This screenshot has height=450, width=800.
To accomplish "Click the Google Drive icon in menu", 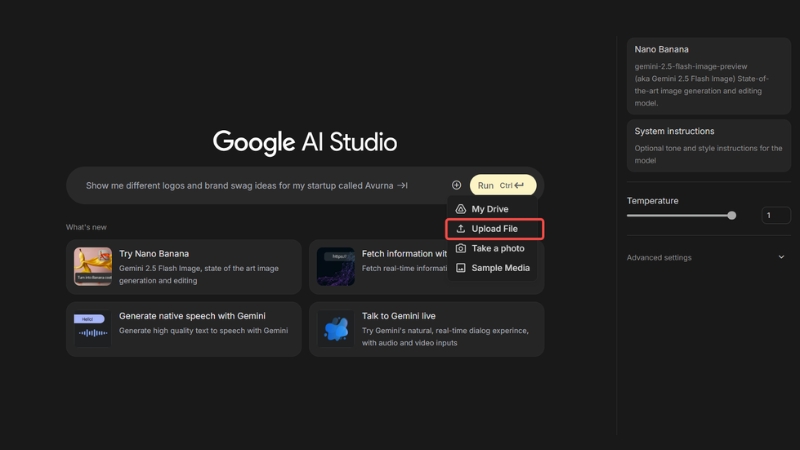I will coord(461,209).
